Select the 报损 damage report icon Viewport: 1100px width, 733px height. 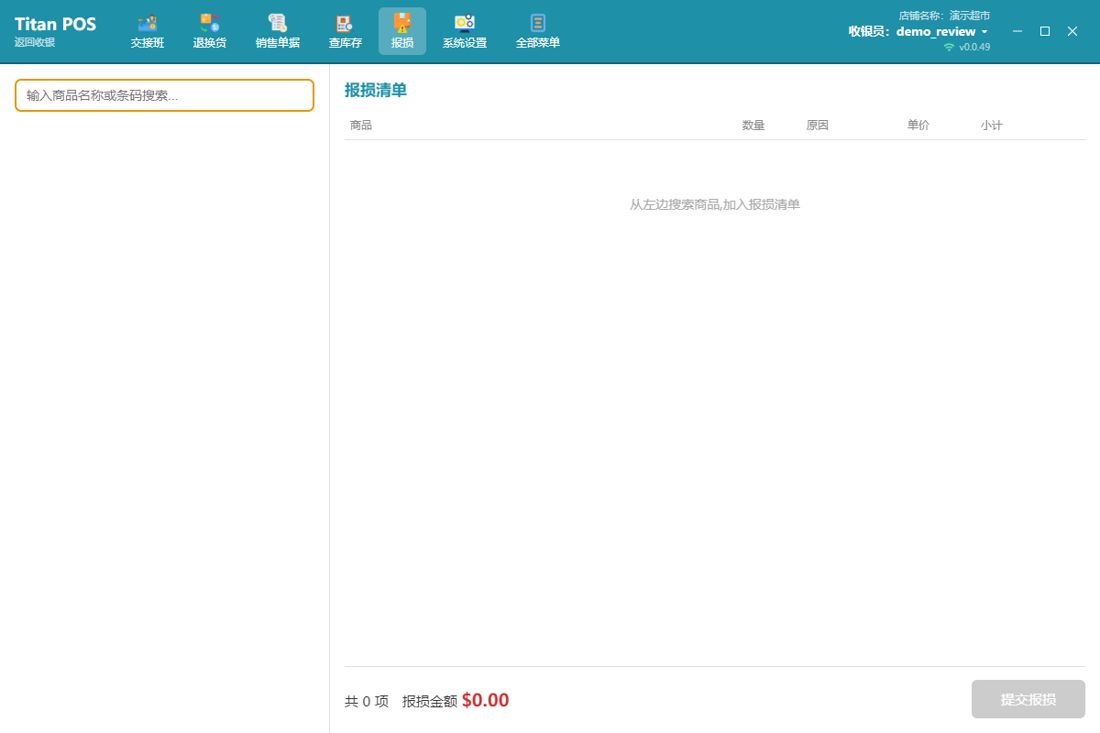coord(402,31)
